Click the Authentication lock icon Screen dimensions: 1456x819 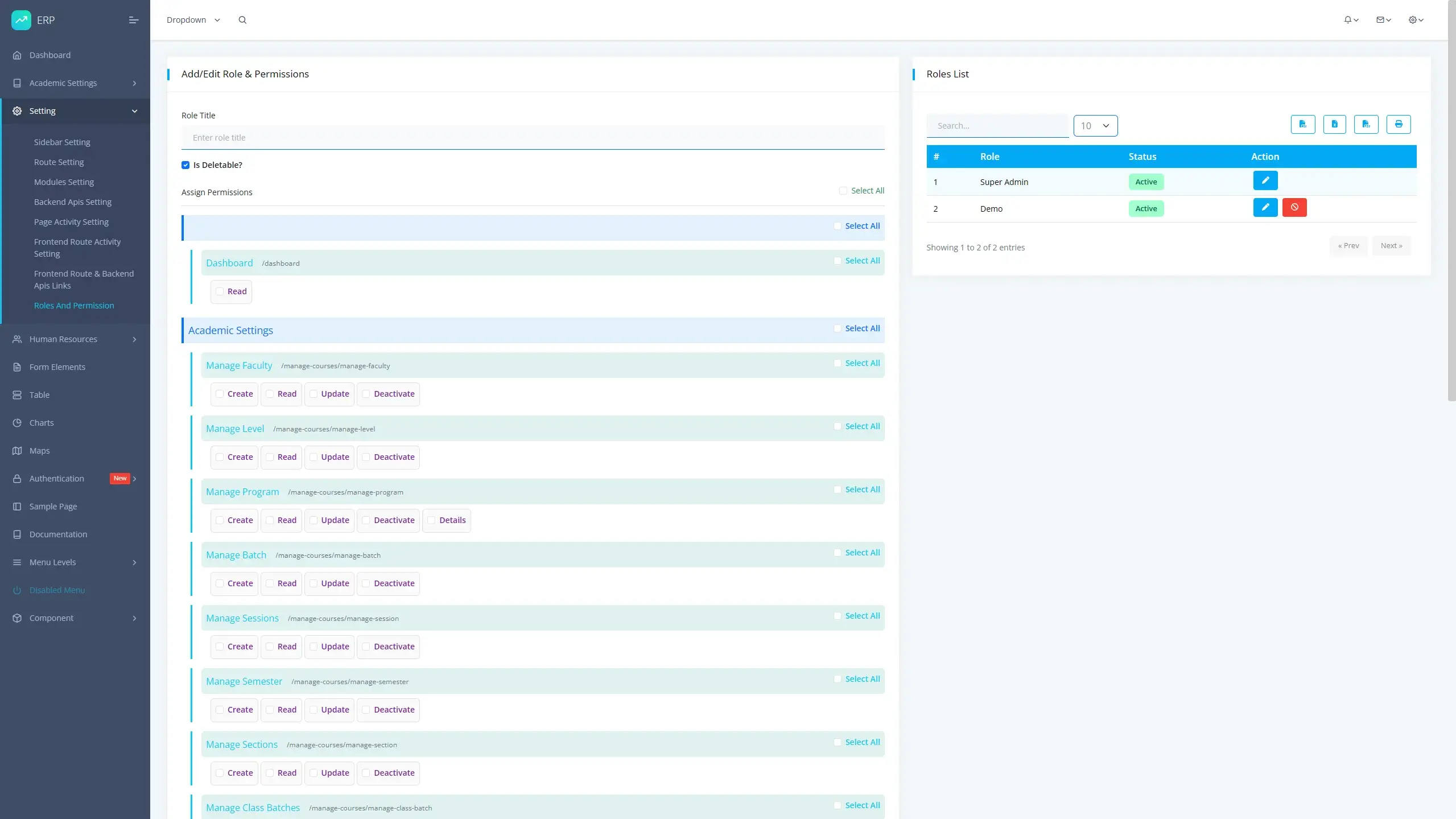(17, 479)
